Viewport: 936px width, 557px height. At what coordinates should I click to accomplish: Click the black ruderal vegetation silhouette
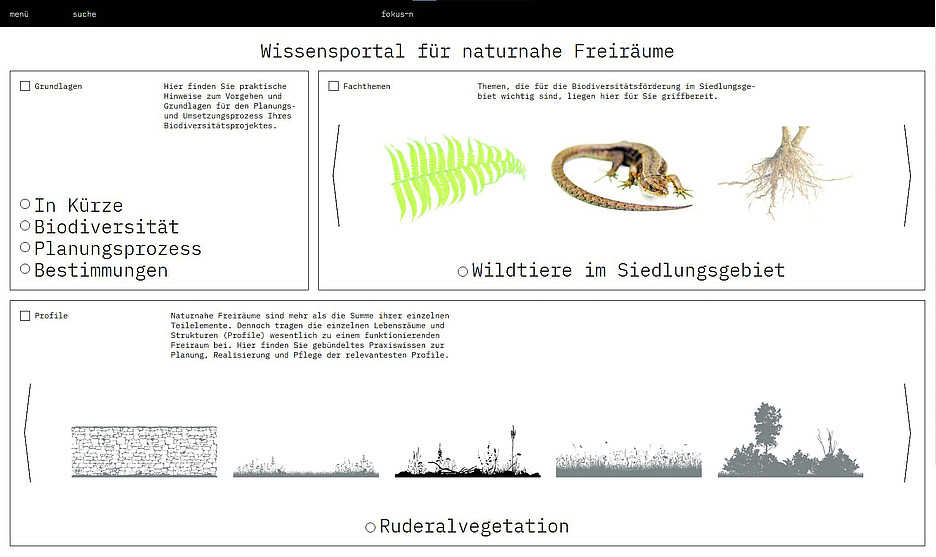[467, 456]
